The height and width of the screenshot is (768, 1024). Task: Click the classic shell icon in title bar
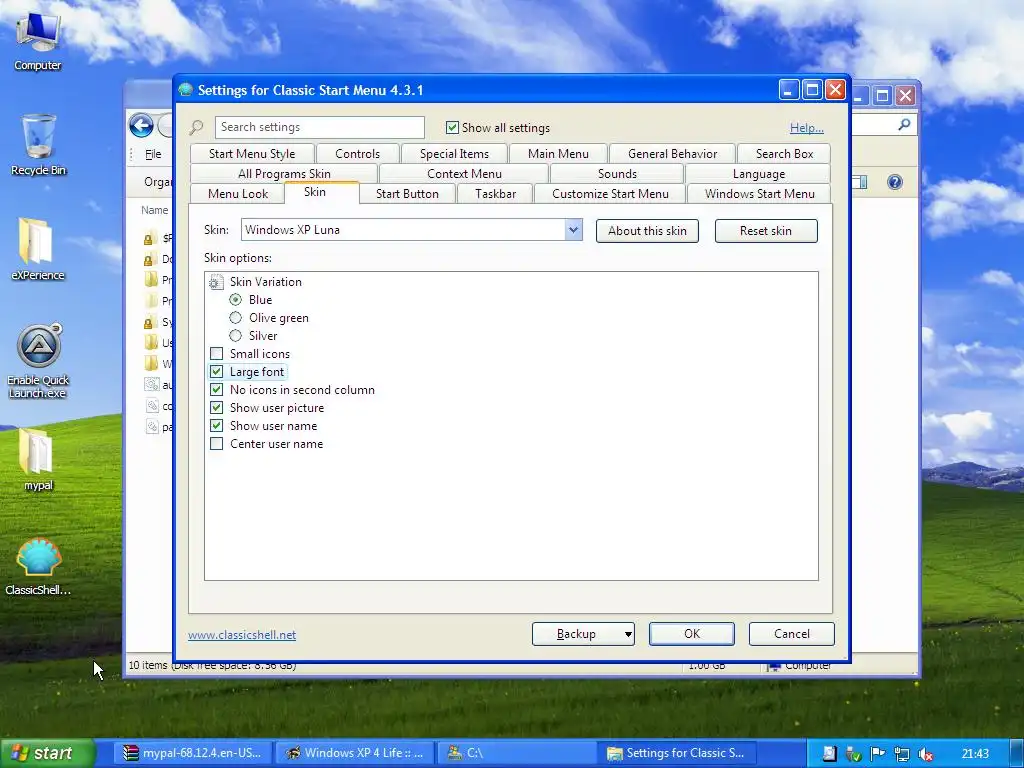185,89
